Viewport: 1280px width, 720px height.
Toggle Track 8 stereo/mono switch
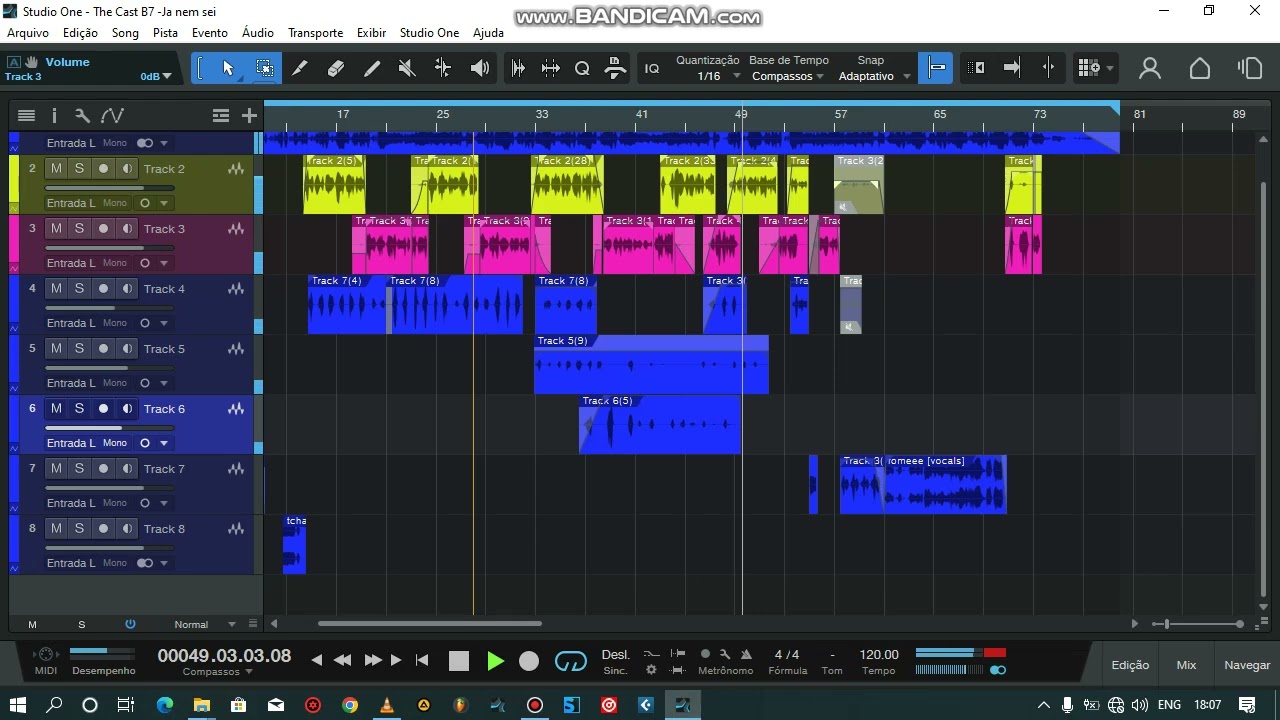[x=145, y=563]
